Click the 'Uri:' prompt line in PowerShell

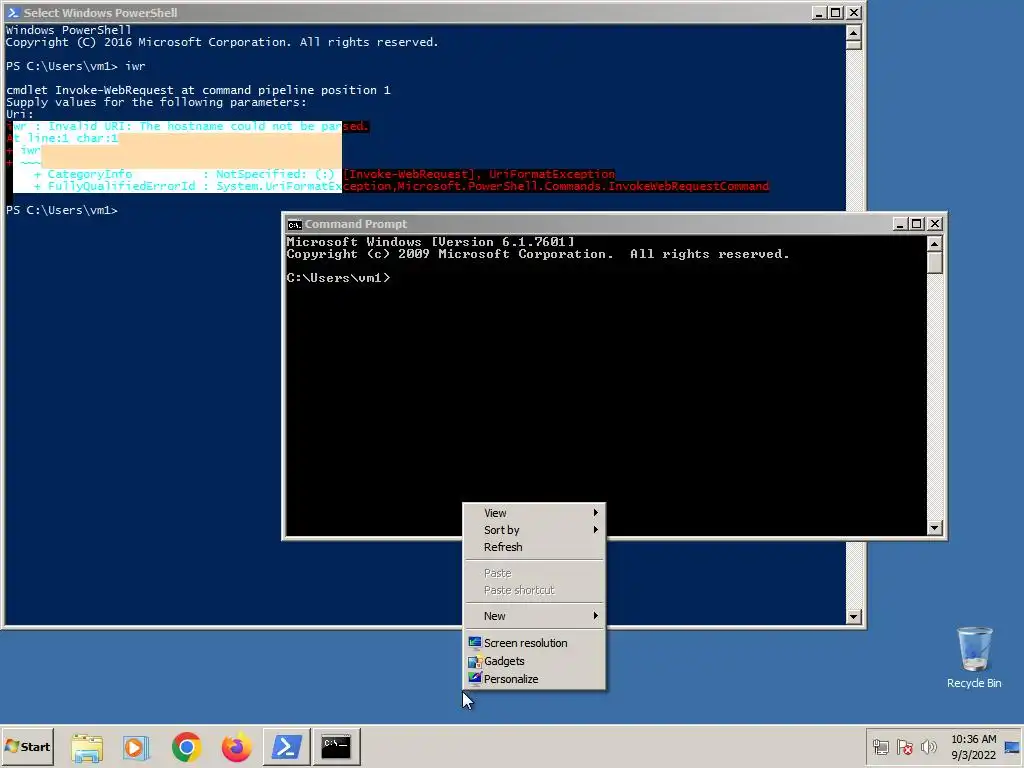20,114
